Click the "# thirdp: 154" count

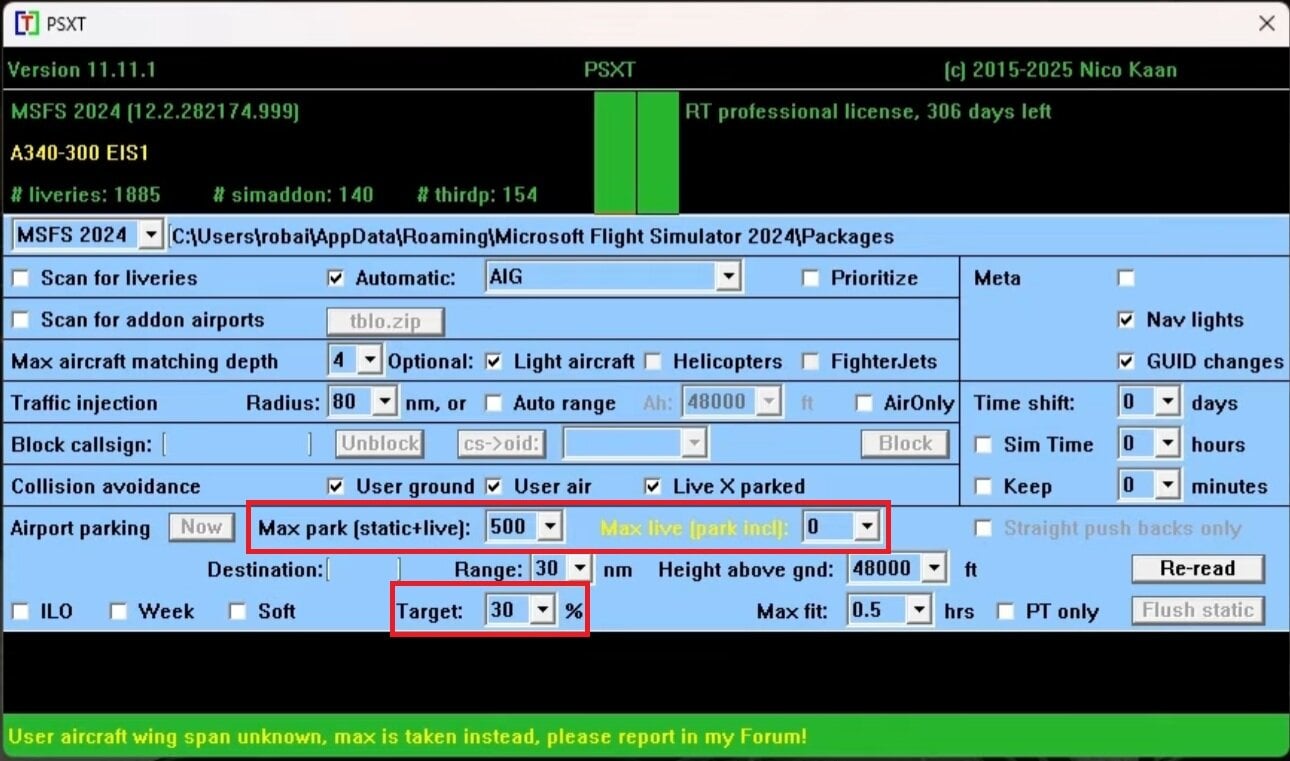pyautogui.click(x=477, y=195)
